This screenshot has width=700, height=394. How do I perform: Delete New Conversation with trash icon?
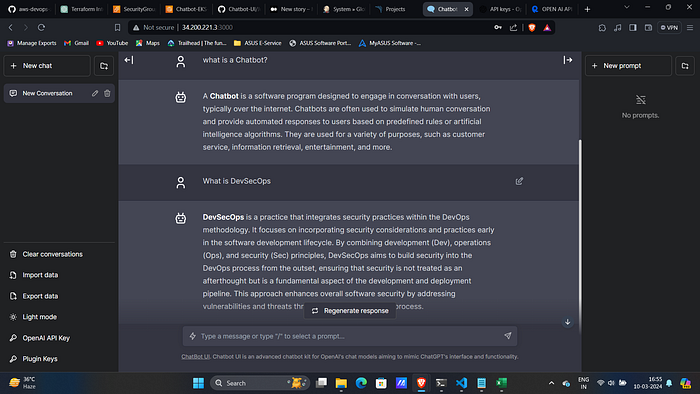point(107,93)
